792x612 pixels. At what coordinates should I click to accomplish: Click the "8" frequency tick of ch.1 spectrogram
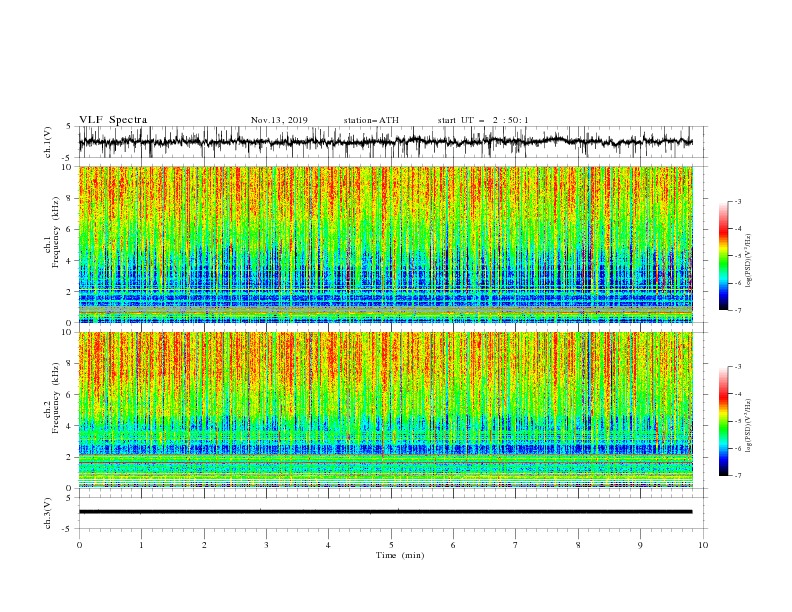tap(70, 198)
